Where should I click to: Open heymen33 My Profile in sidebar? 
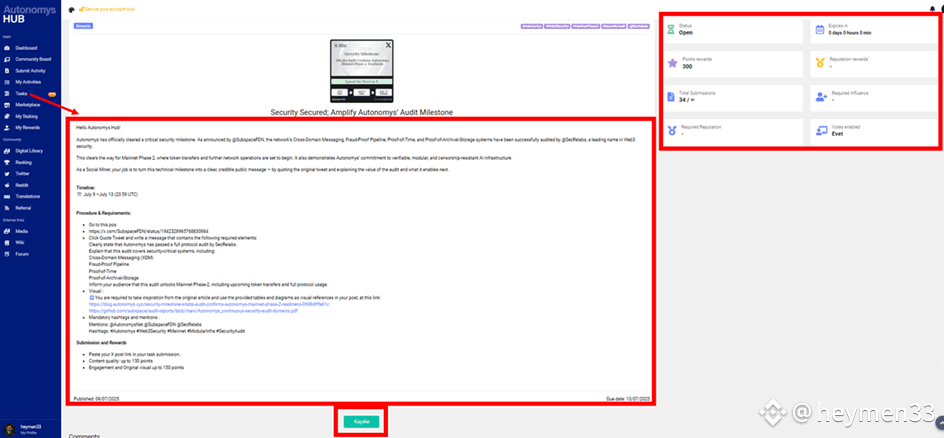coord(30,428)
